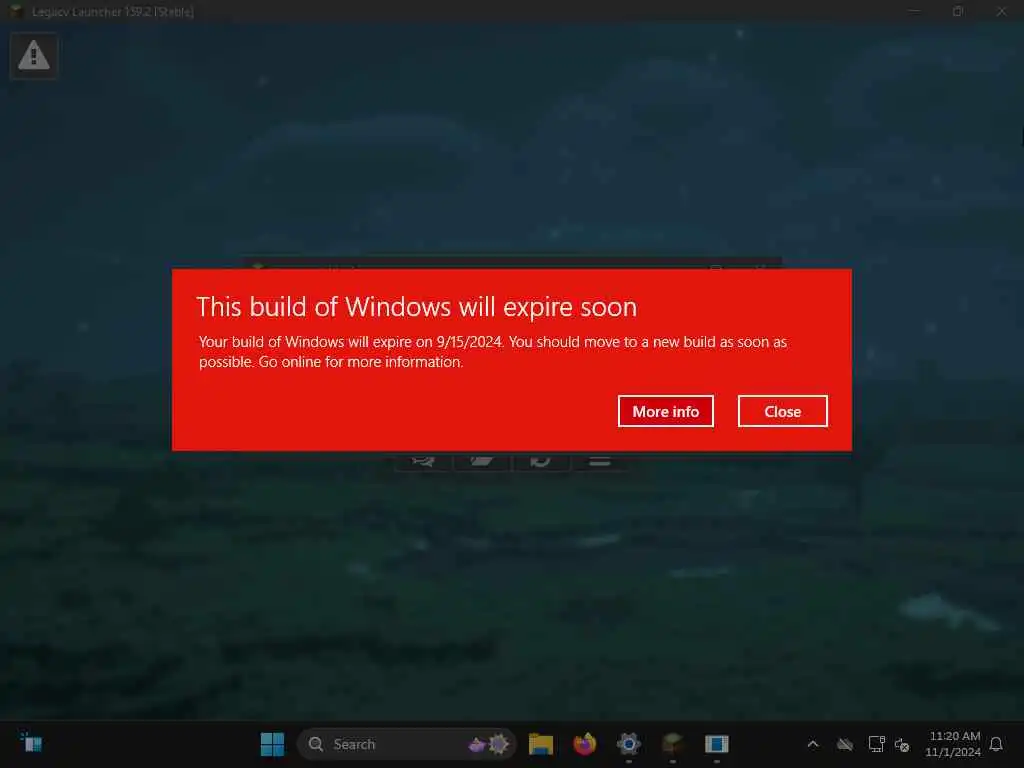The height and width of the screenshot is (768, 1024).
Task: Dismiss the expiry warning with Close
Action: tap(782, 411)
